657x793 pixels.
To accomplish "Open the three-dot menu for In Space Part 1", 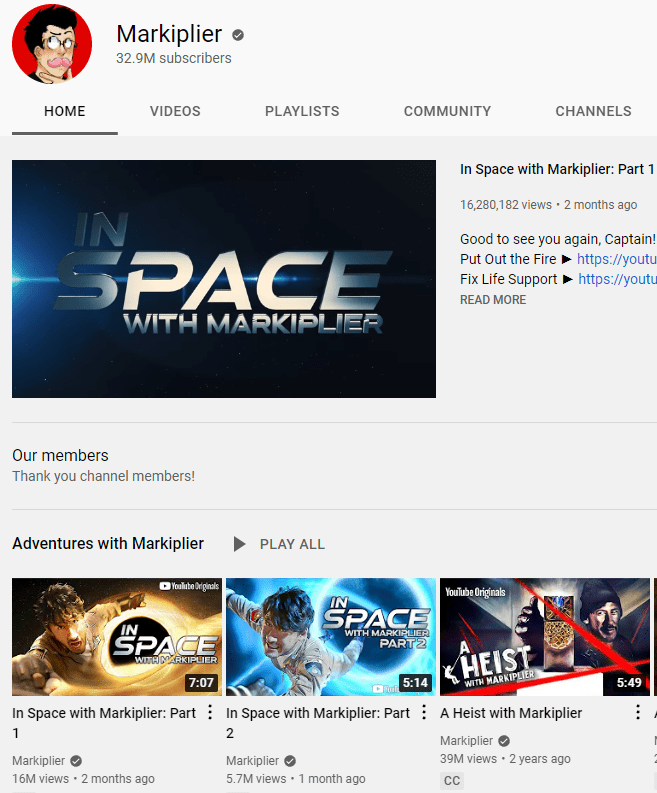I will [210, 713].
